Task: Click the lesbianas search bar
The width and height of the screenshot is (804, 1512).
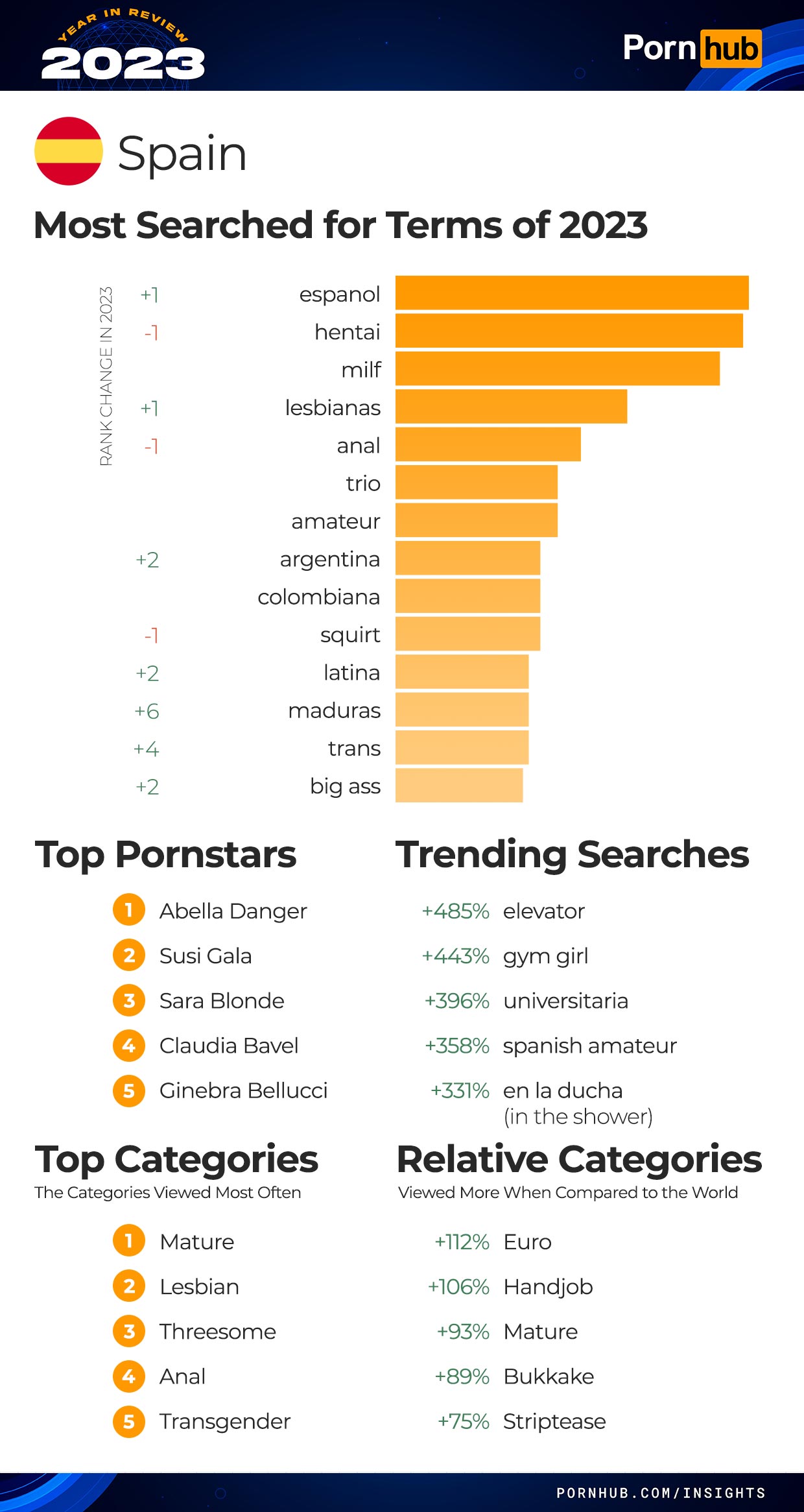Action: tap(511, 406)
